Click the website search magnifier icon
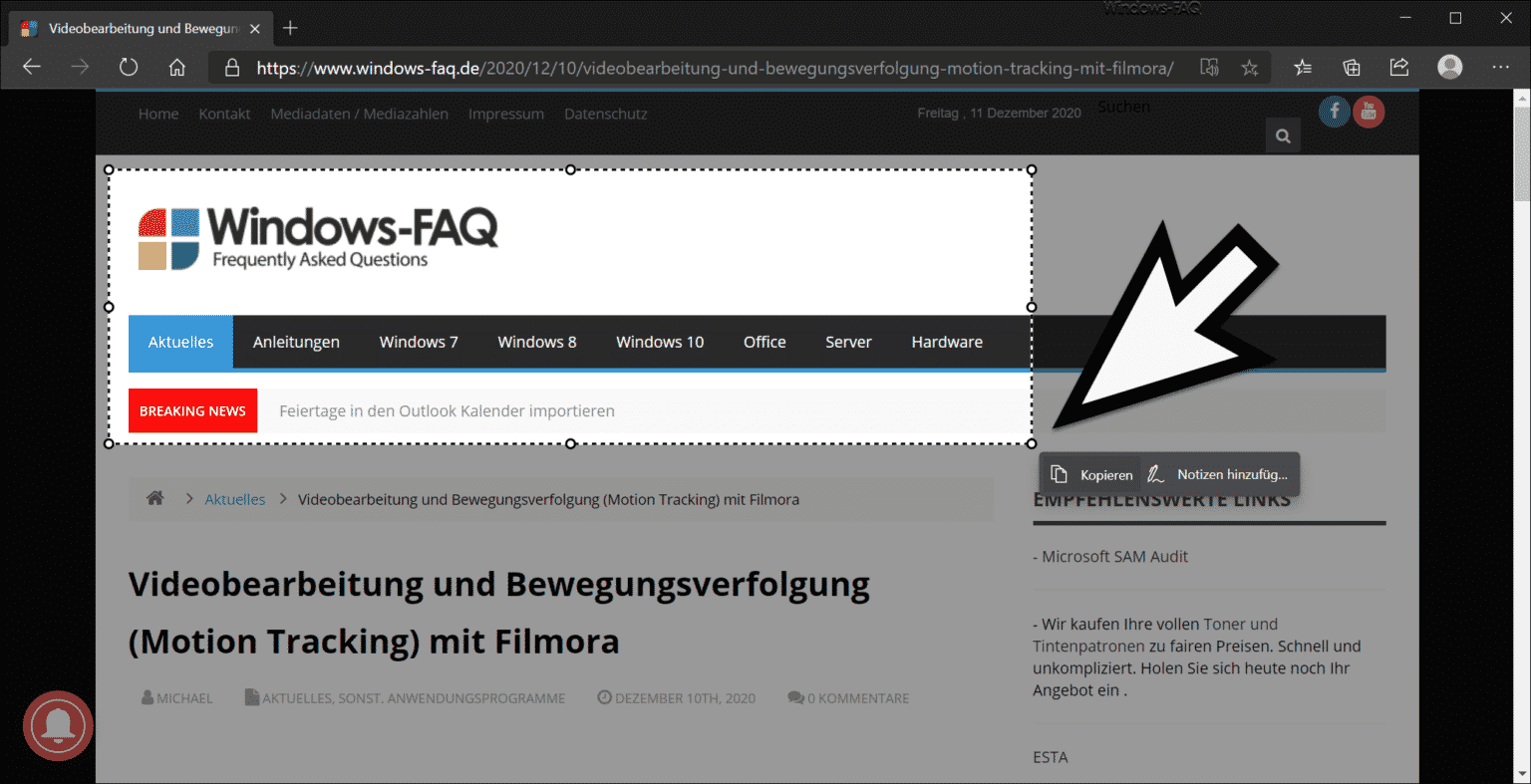The image size is (1531, 784). 1283,136
